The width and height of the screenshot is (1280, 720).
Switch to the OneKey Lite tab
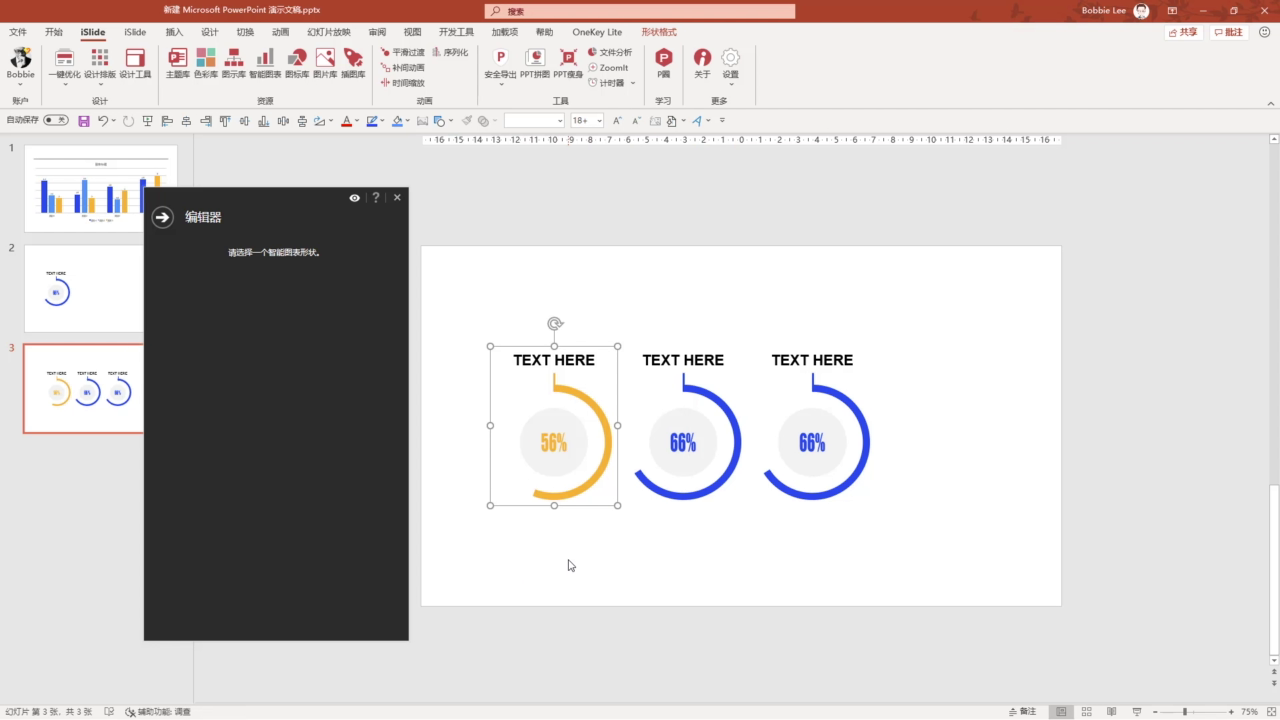(597, 32)
